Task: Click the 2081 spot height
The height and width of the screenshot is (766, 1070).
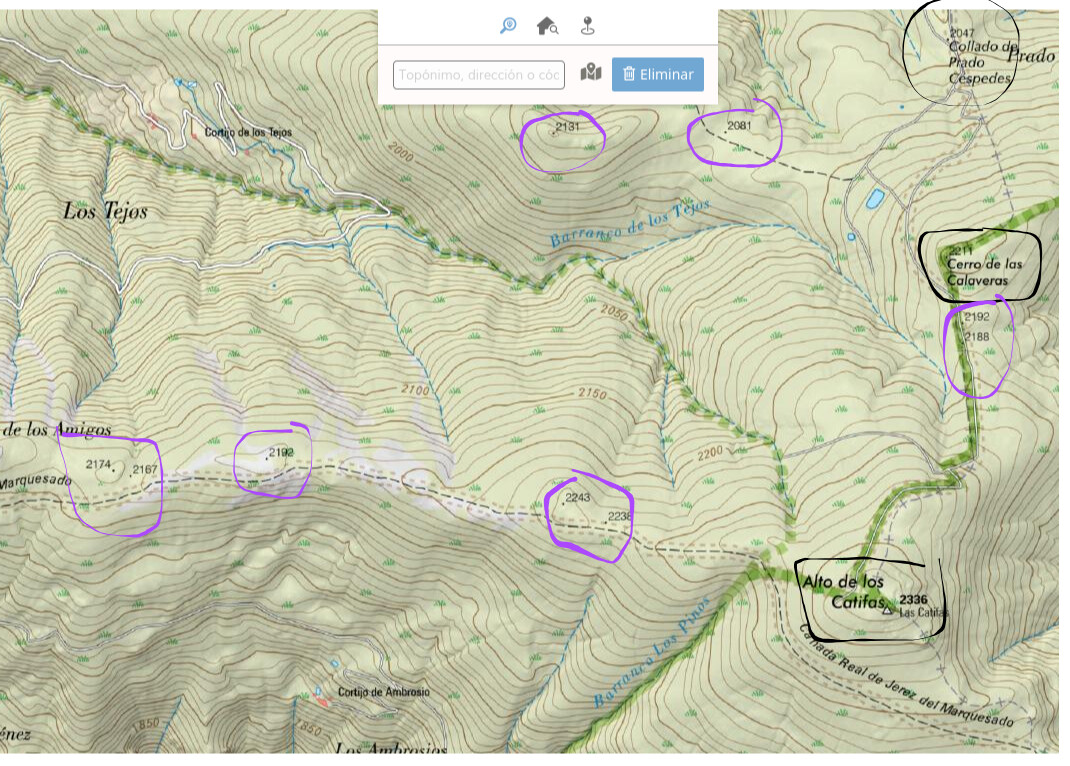Action: point(739,126)
